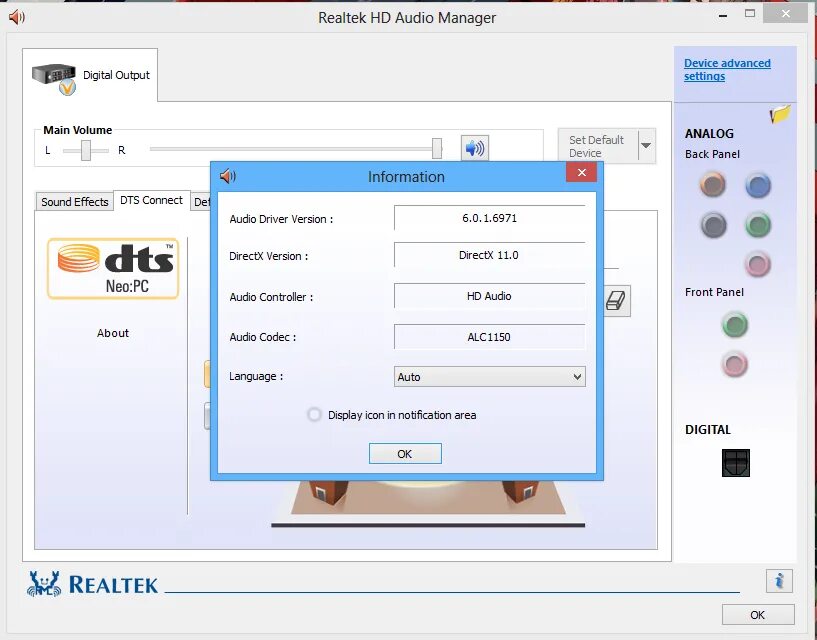Click the eraser icon behind the dialog
Image resolution: width=817 pixels, height=640 pixels.
click(x=616, y=301)
